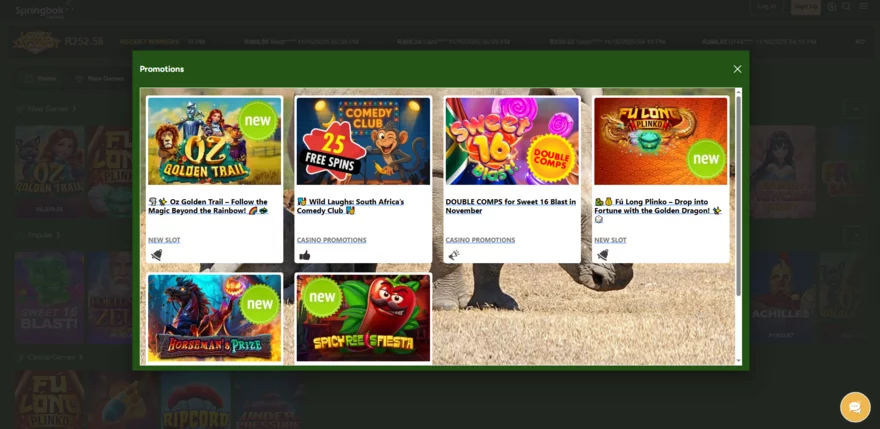
Task: Open the Comedy Club 25 free spins image
Action: click(x=363, y=141)
